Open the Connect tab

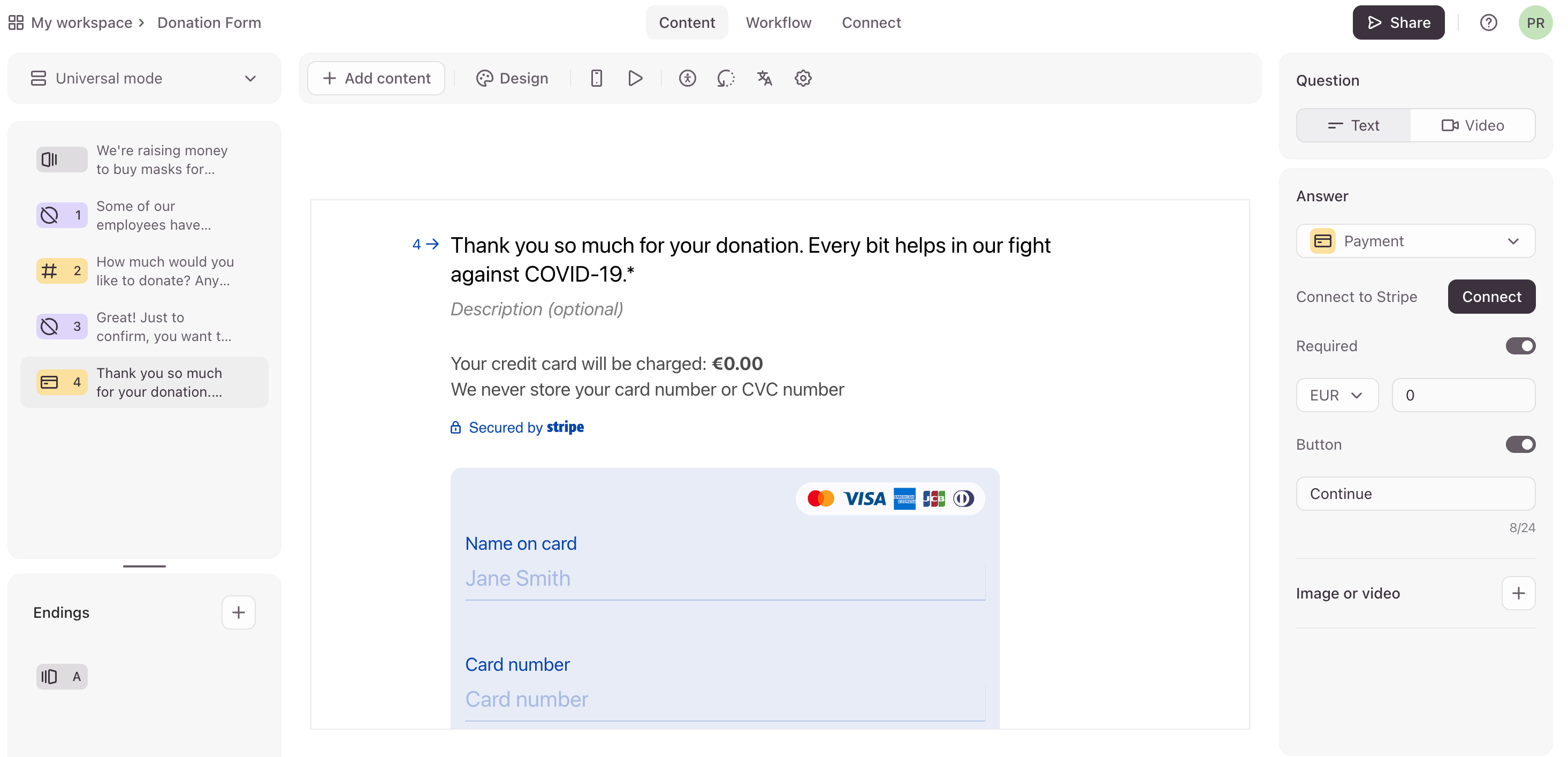click(871, 22)
